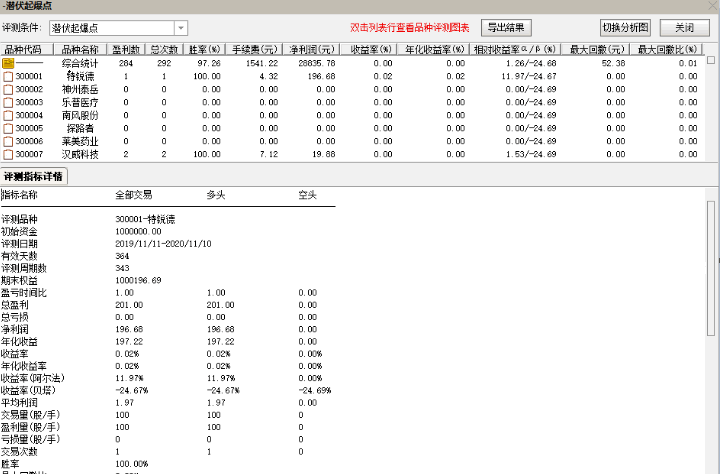Click the document icon beside 300005
Screen dimensions: 720x474
(8, 128)
